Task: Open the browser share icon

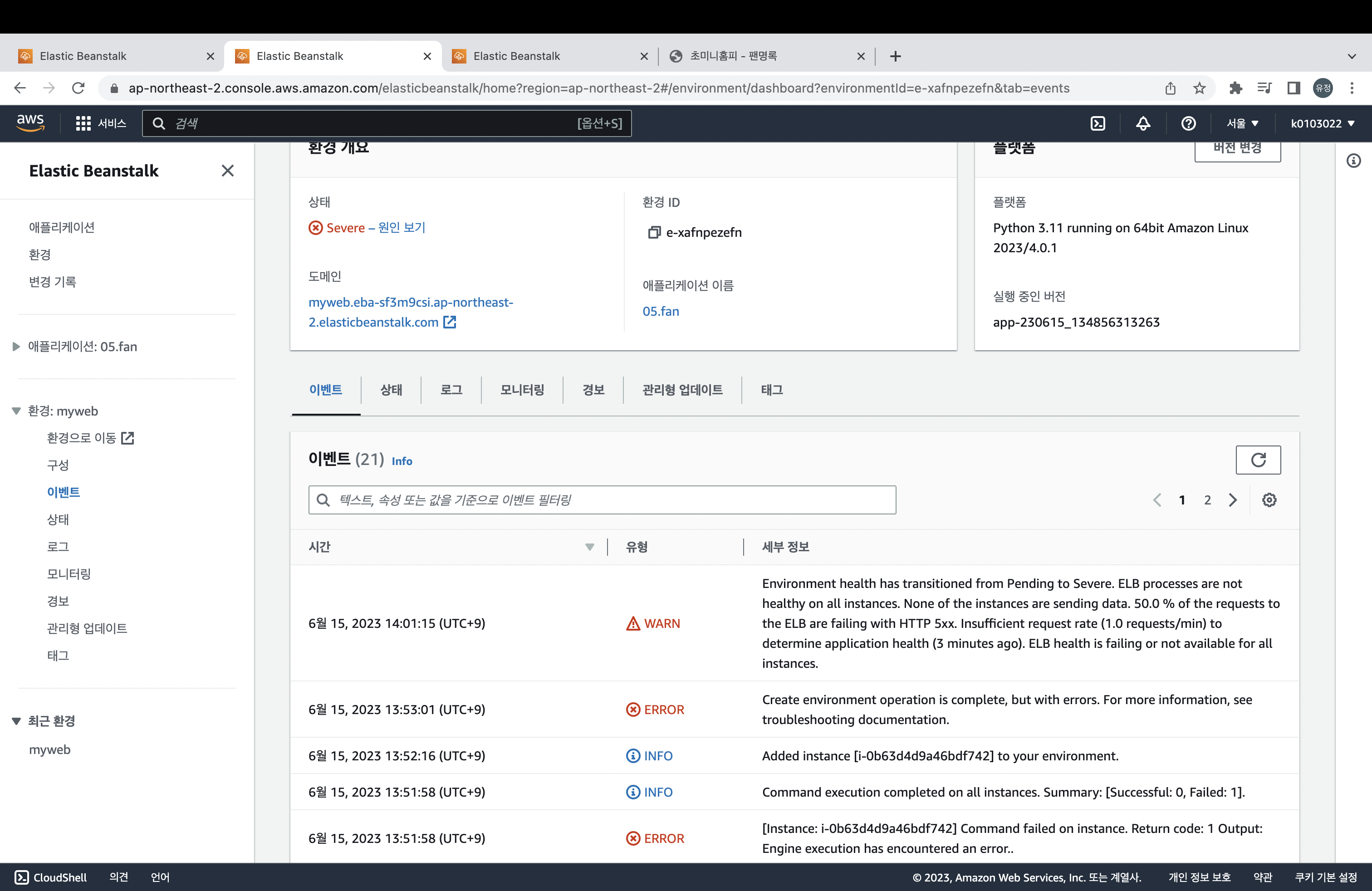Action: coord(1170,88)
